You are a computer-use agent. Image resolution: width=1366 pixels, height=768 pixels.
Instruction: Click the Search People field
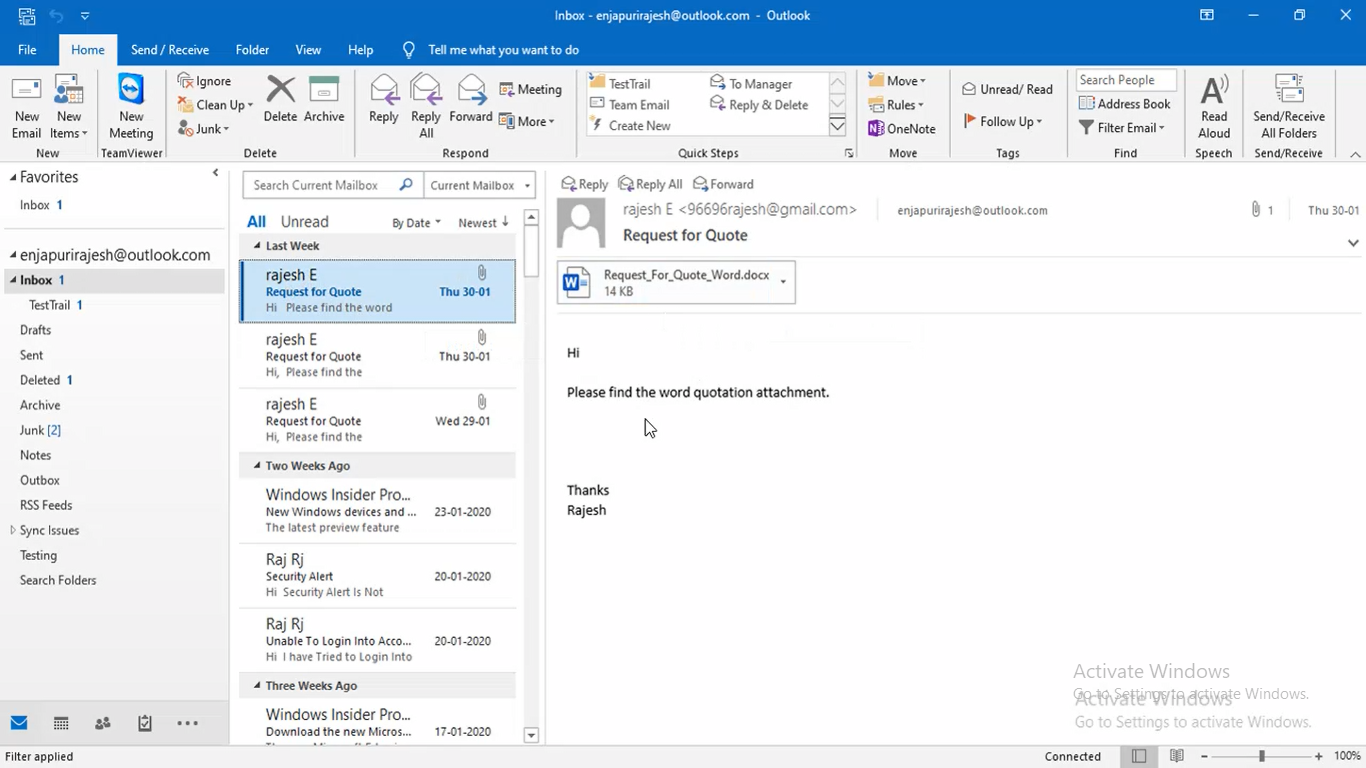pyautogui.click(x=1125, y=80)
